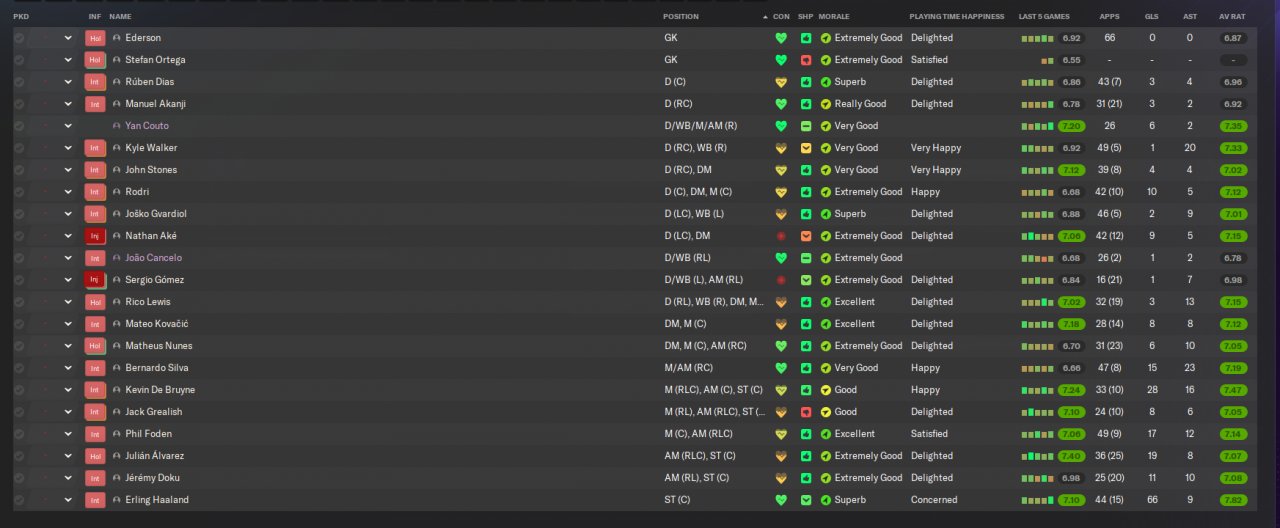1280x528 pixels.
Task: Click Stefan Ortega's red match sharpness icon
Action: tap(806, 60)
